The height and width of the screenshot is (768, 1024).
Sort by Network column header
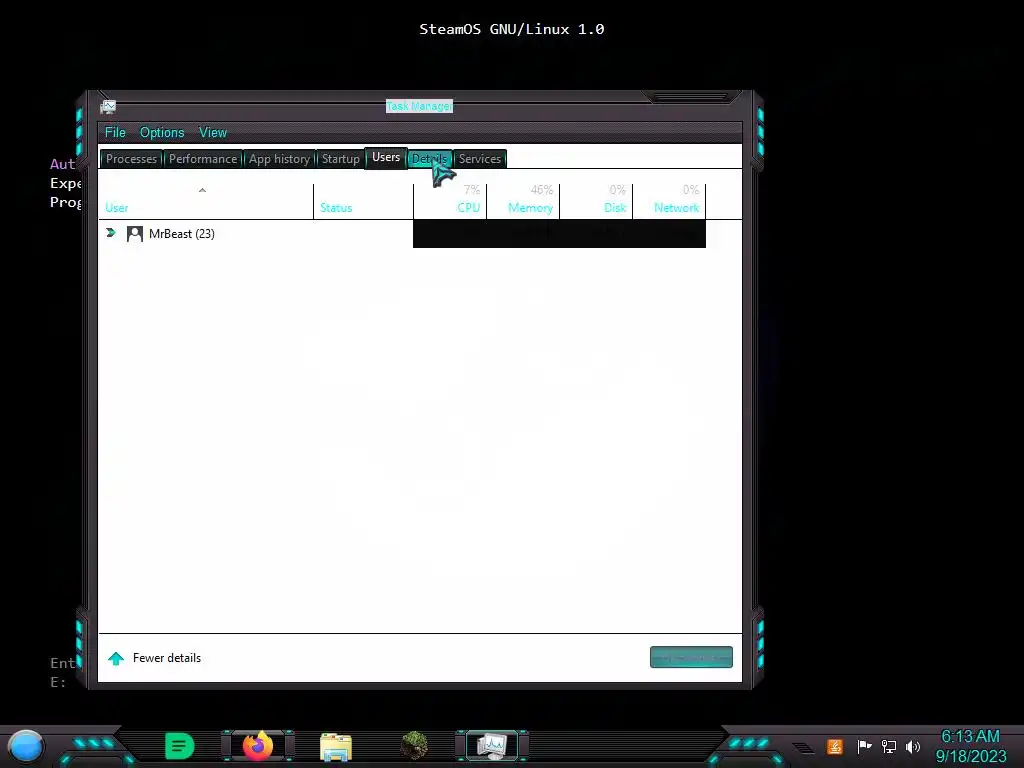point(669,200)
